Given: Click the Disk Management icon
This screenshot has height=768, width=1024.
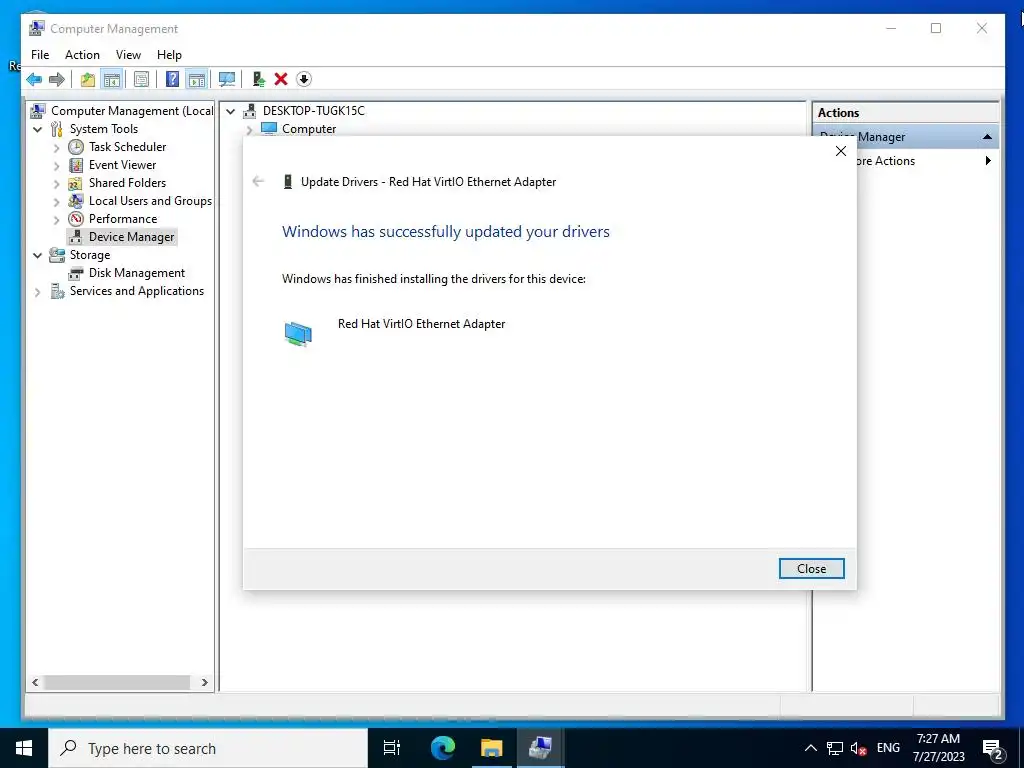Looking at the screenshot, I should [76, 273].
